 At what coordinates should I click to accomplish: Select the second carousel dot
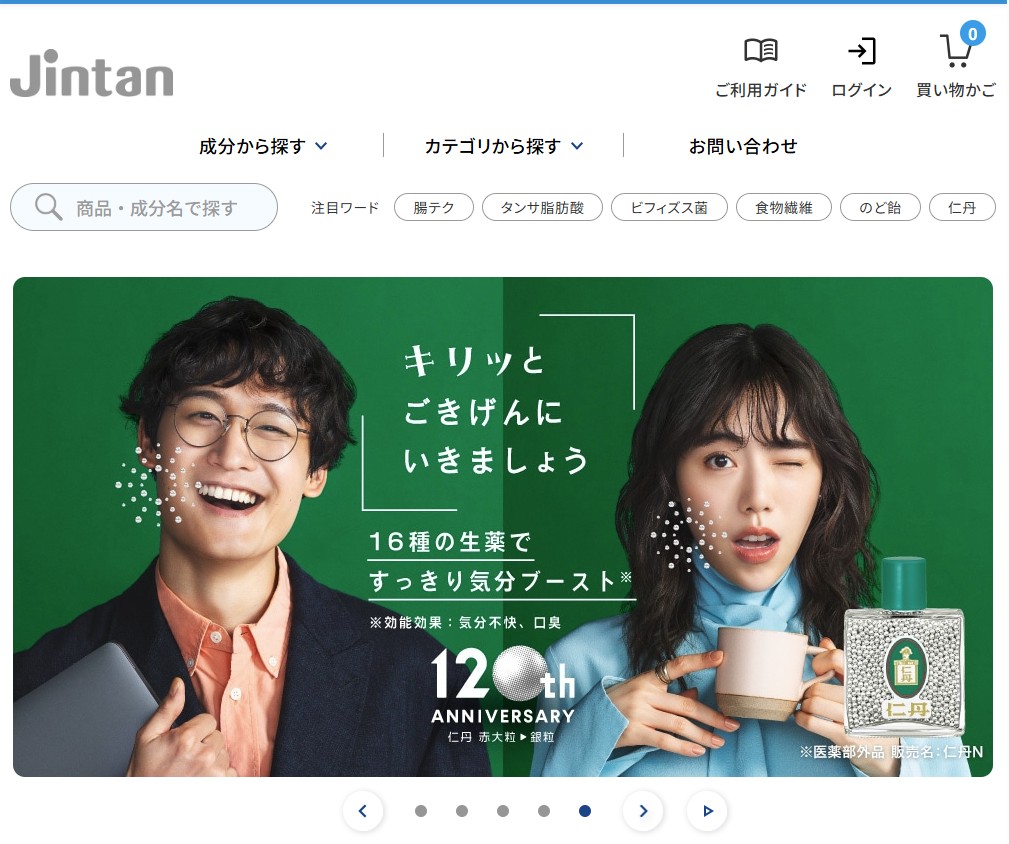click(462, 811)
